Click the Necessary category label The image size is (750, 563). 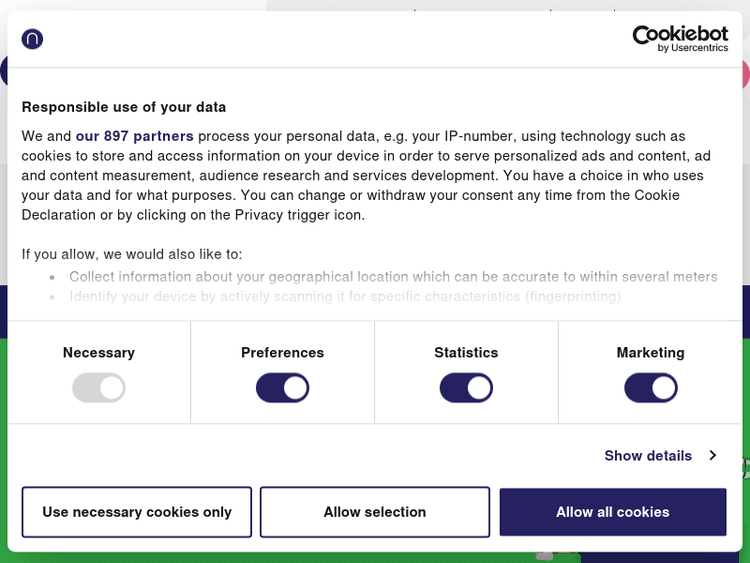pos(99,353)
